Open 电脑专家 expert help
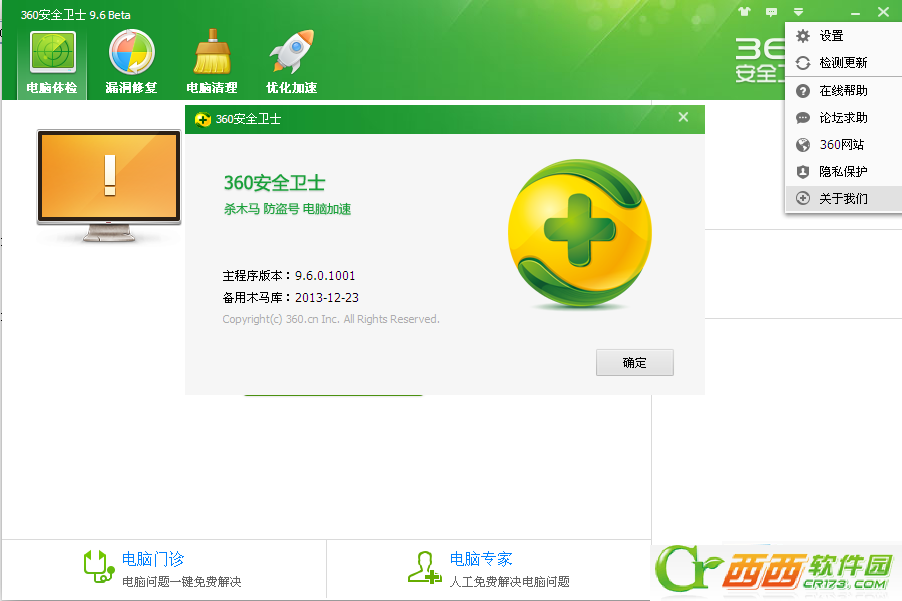The height and width of the screenshot is (601, 902). tap(481, 559)
